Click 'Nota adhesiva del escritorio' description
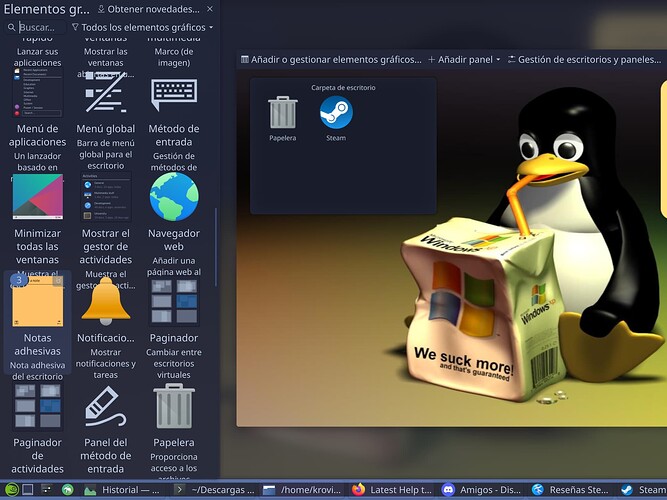The image size is (667, 500). 37,371
